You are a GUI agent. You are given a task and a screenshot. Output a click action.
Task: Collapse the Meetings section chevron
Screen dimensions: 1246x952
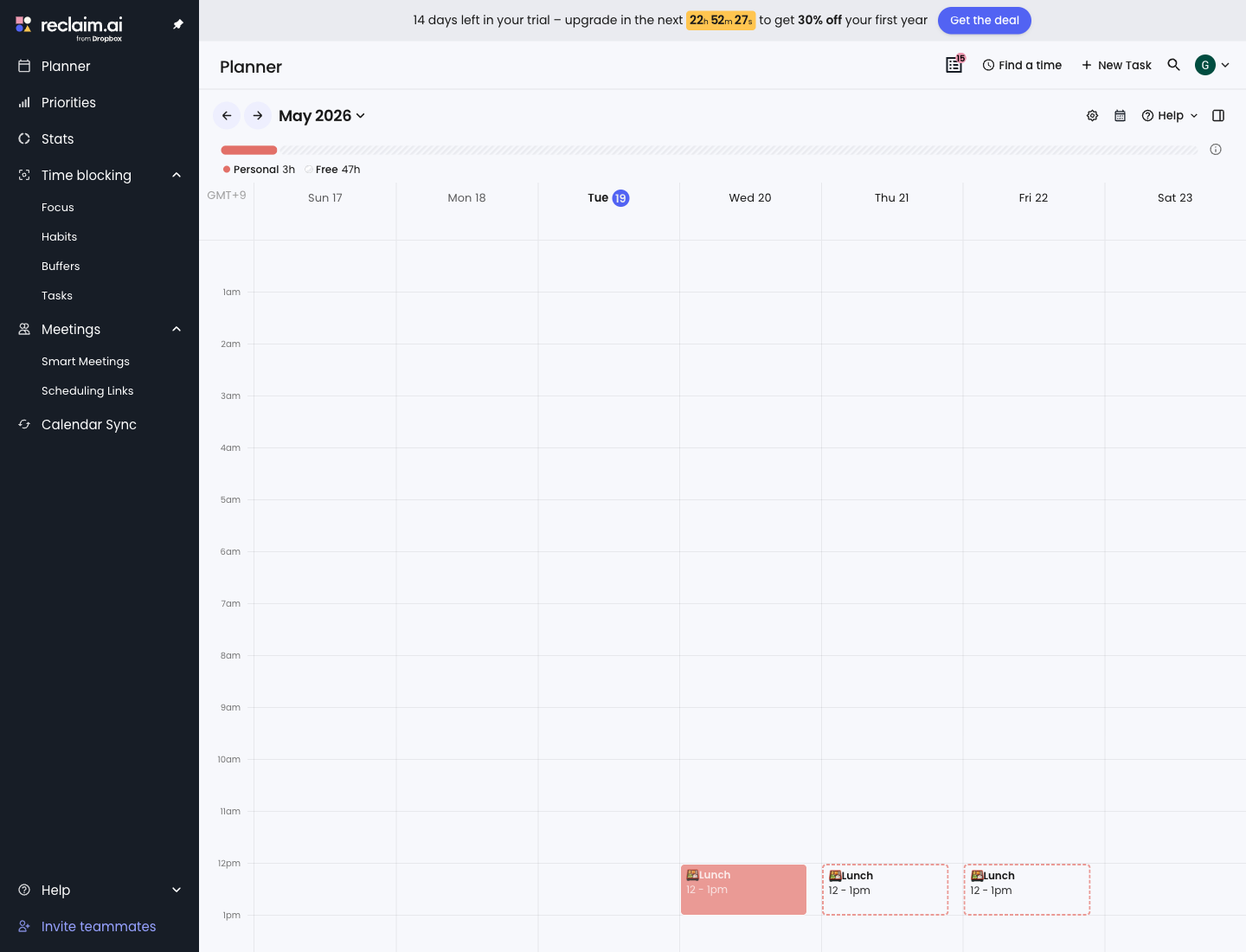177,329
